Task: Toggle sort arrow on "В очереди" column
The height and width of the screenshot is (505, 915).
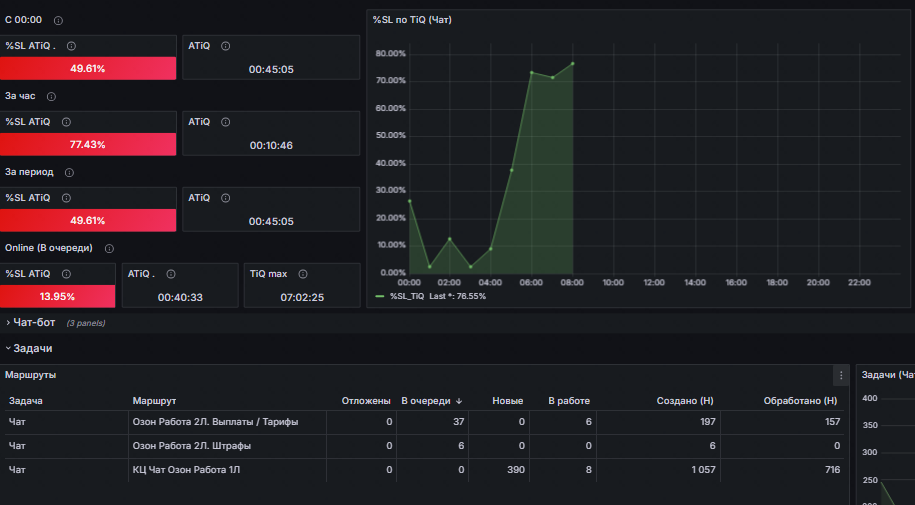Action: point(459,401)
